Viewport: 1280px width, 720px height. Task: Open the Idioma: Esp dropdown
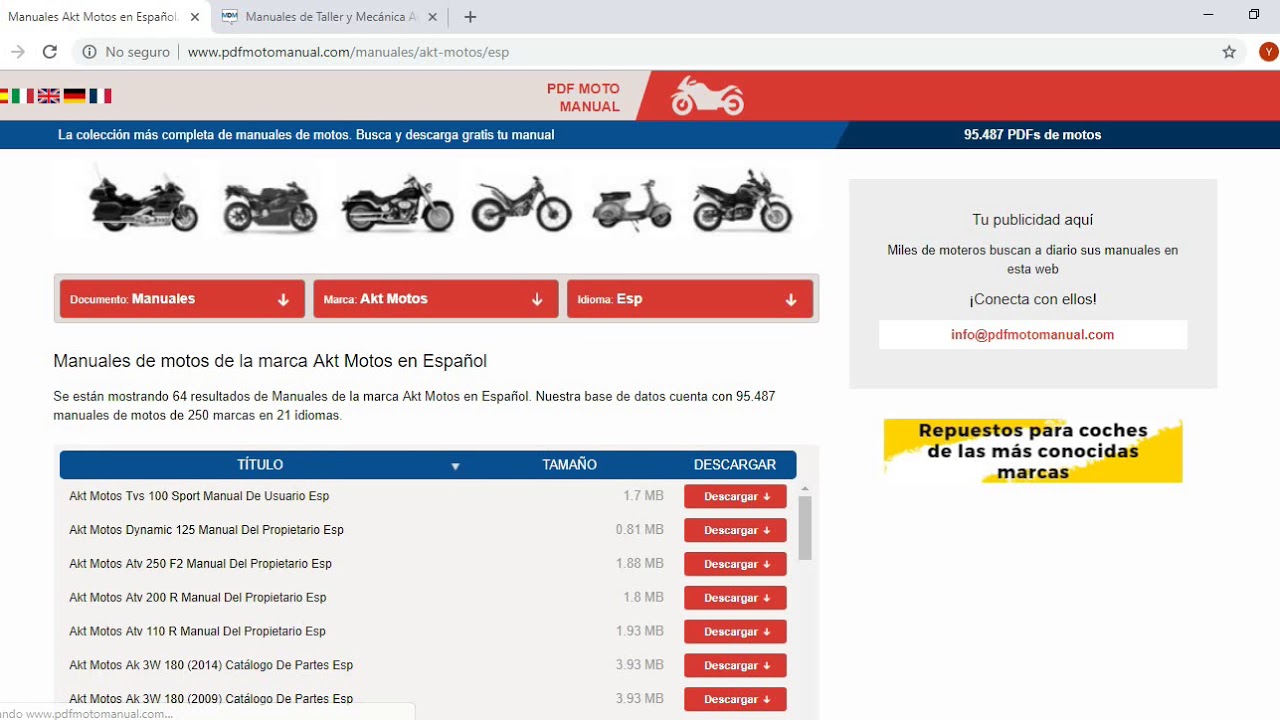click(x=690, y=299)
